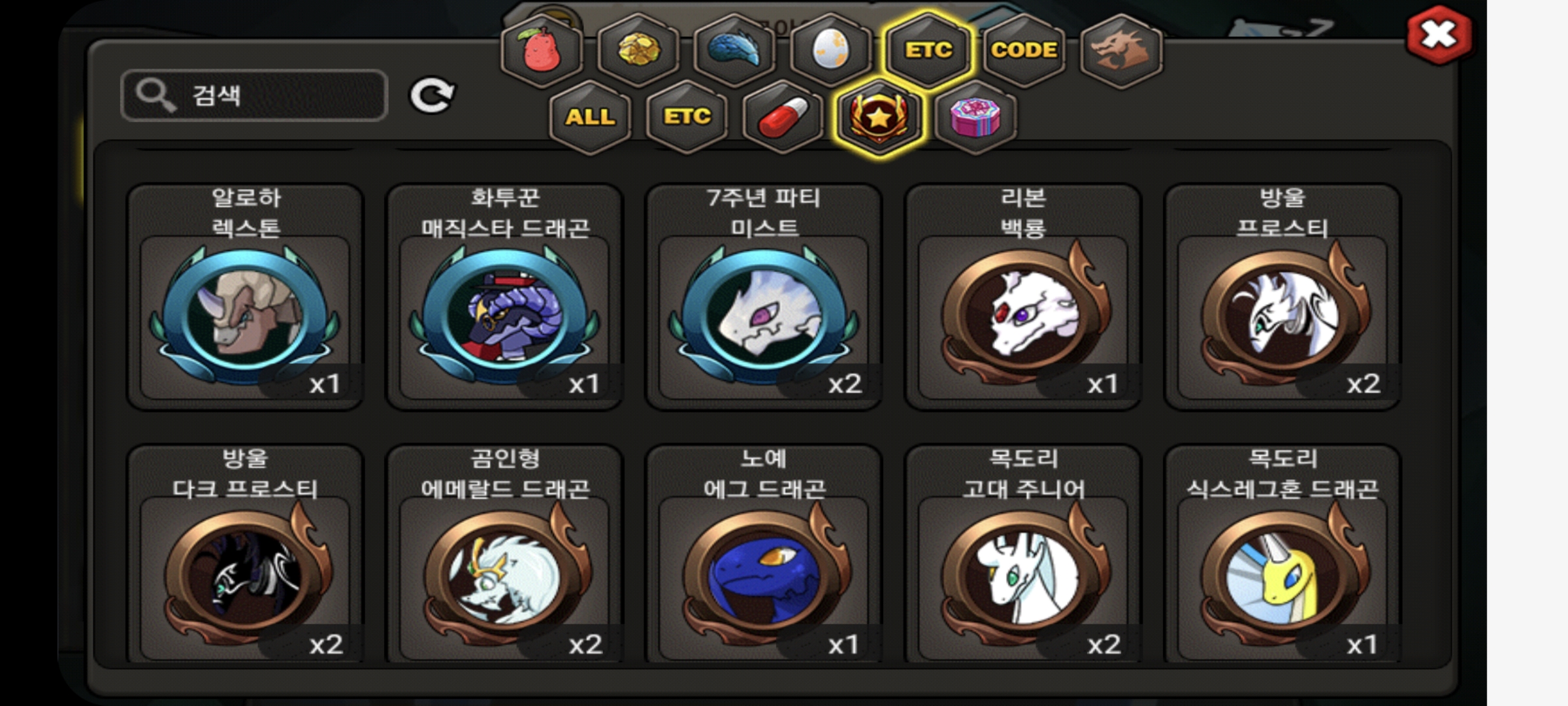This screenshot has width=1568, height=706.
Task: Select the red pill capsule filter
Action: [783, 118]
